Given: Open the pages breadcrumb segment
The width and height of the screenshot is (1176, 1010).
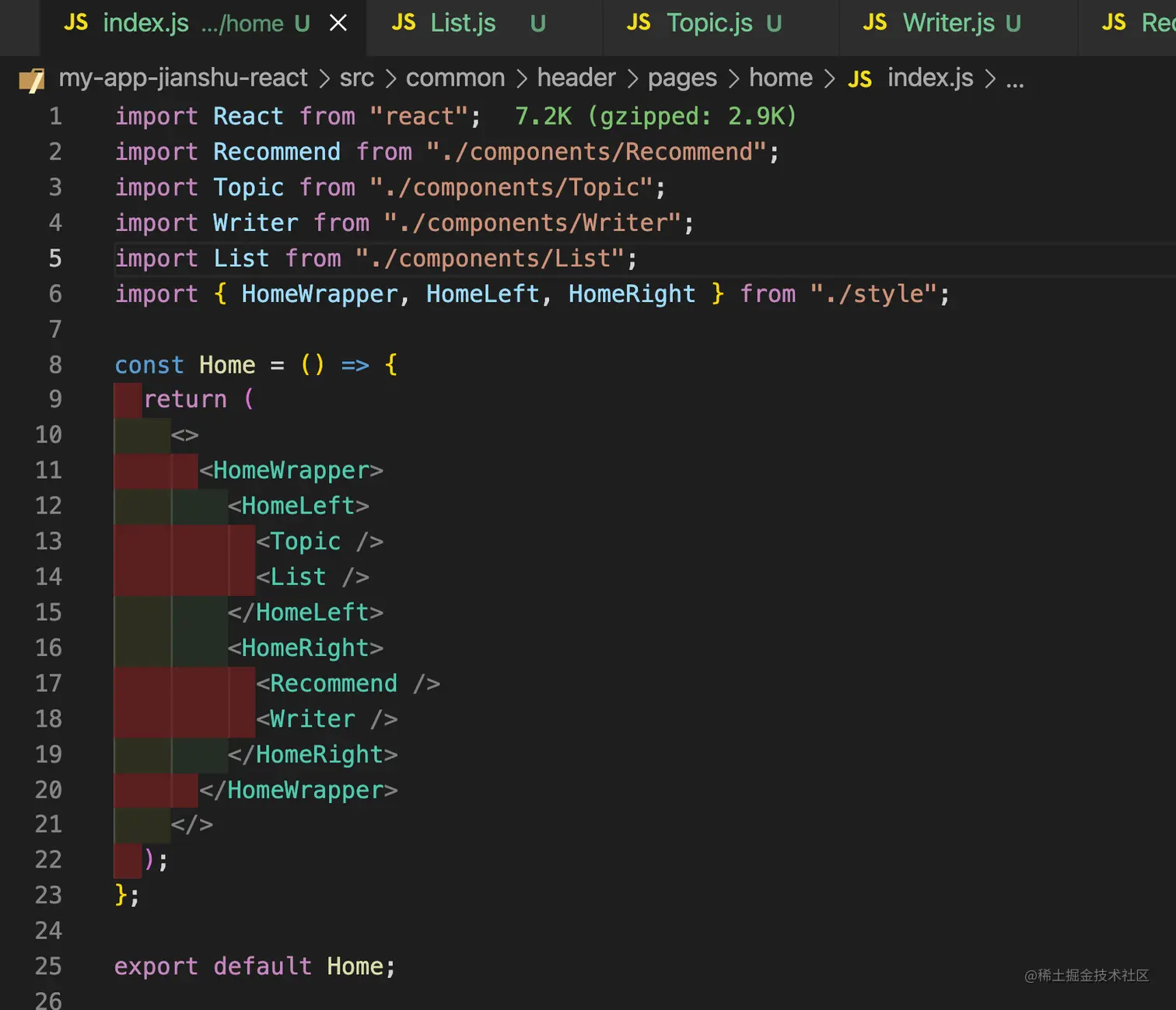Looking at the screenshot, I should pyautogui.click(x=682, y=79).
